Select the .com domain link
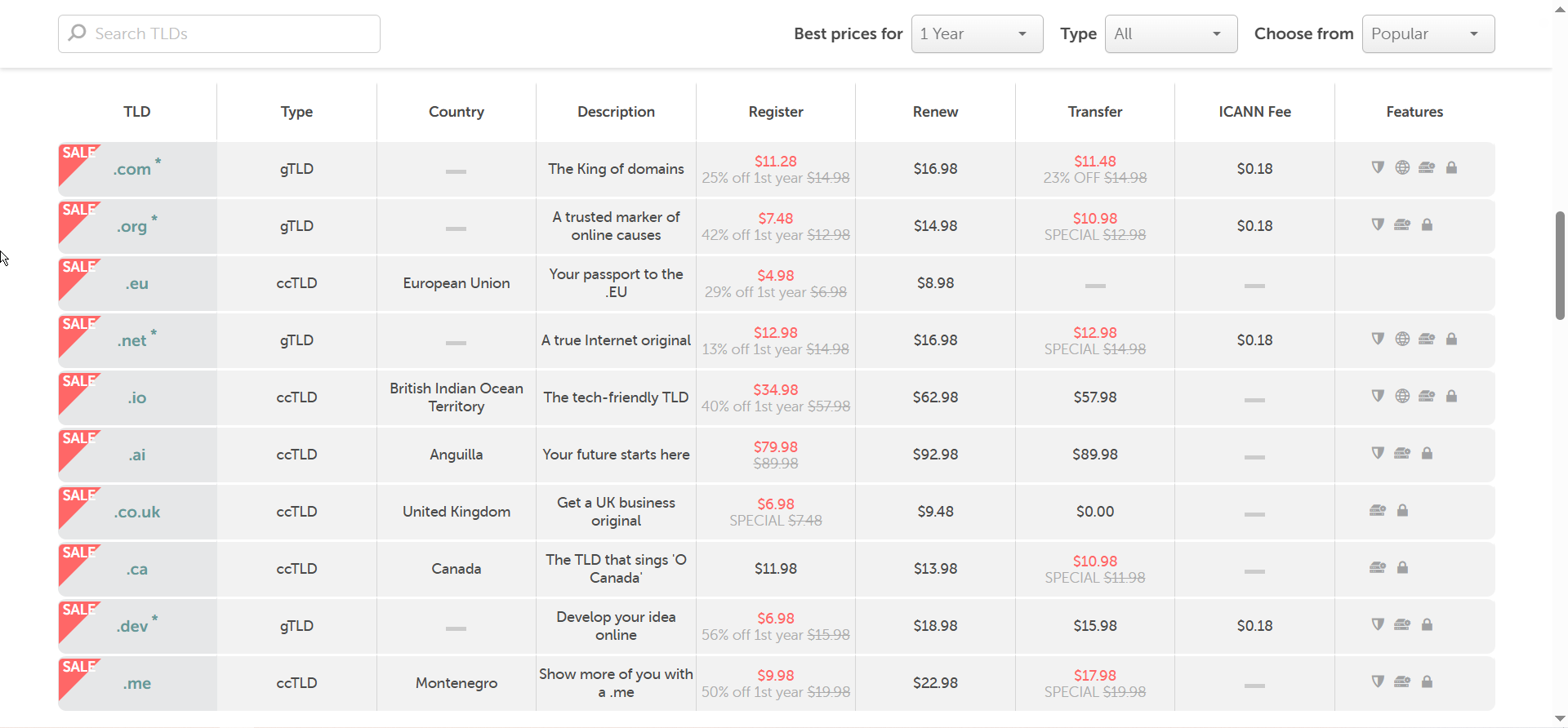Screen dimensions: 1568x728 tap(132, 170)
